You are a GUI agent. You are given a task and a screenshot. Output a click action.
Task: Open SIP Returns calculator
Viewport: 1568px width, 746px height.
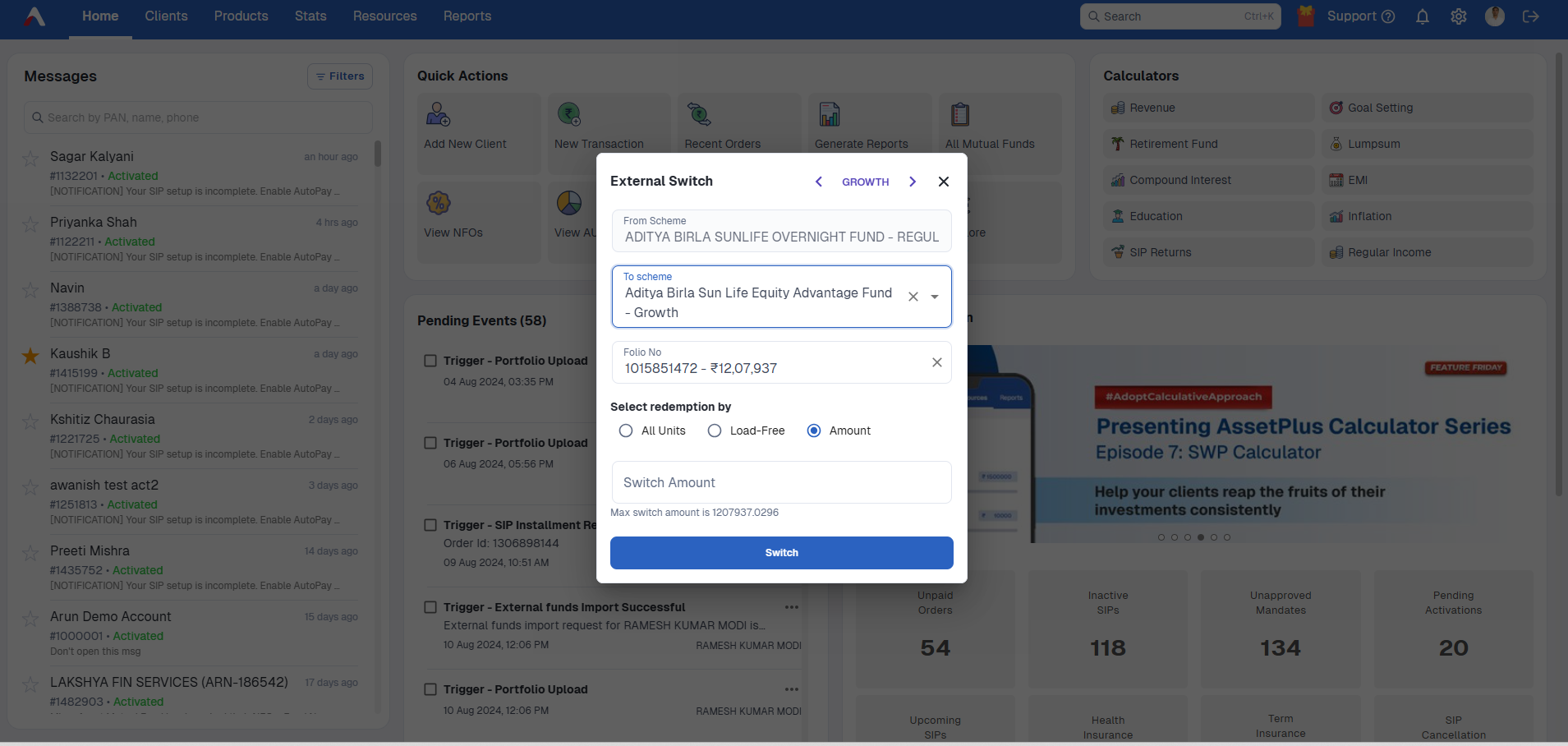click(x=1208, y=252)
